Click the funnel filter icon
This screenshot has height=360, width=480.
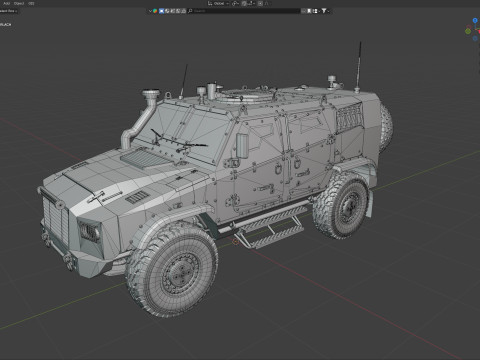324,11
